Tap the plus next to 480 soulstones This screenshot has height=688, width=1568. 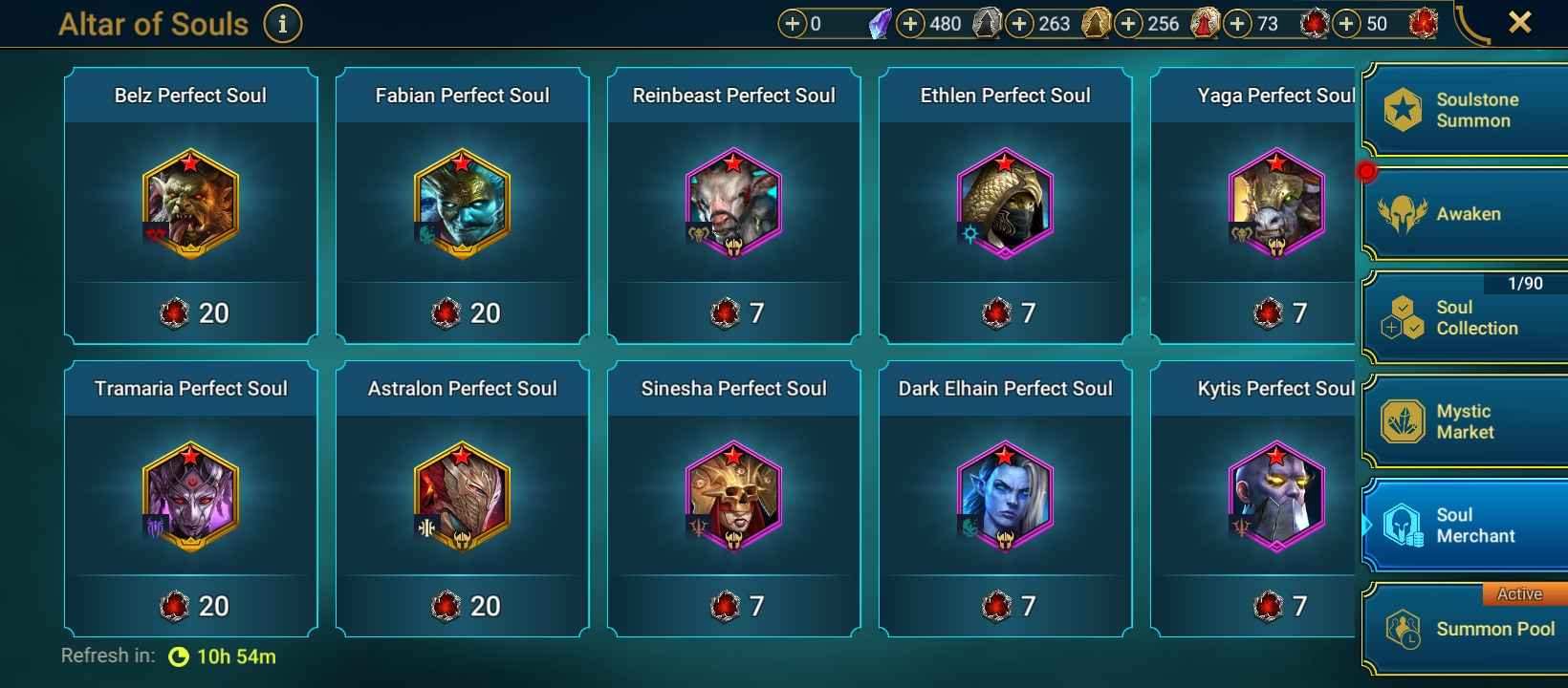(x=910, y=23)
